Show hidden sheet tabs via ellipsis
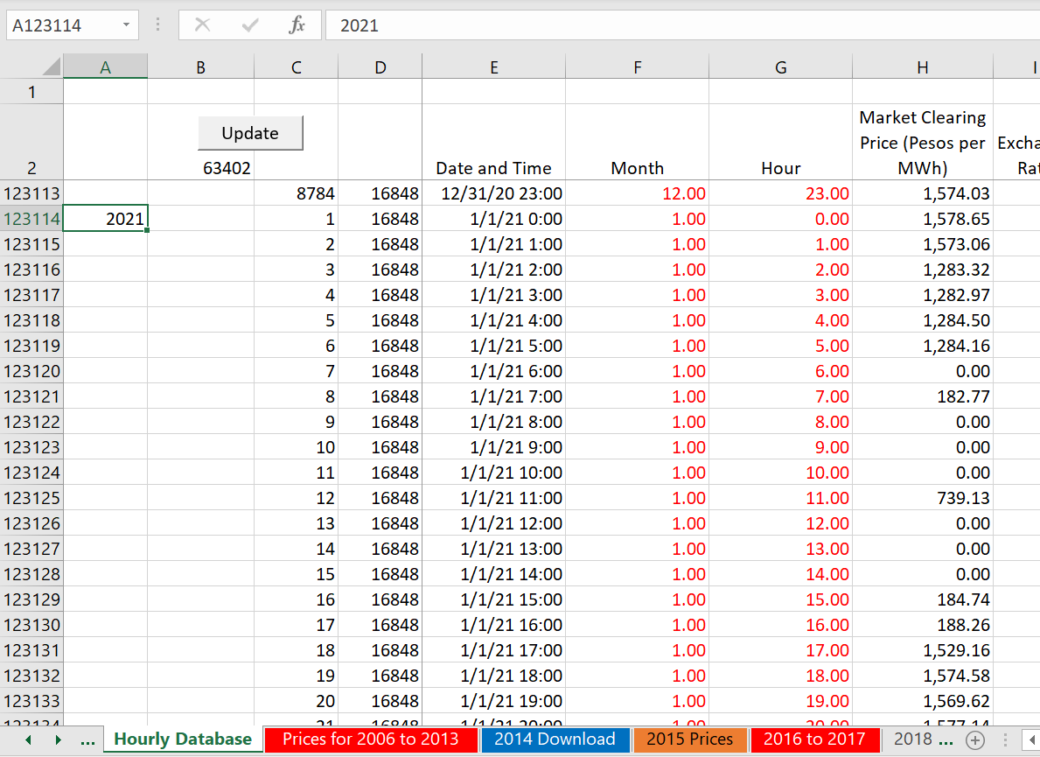This screenshot has height=757, width=1040. click(x=87, y=740)
